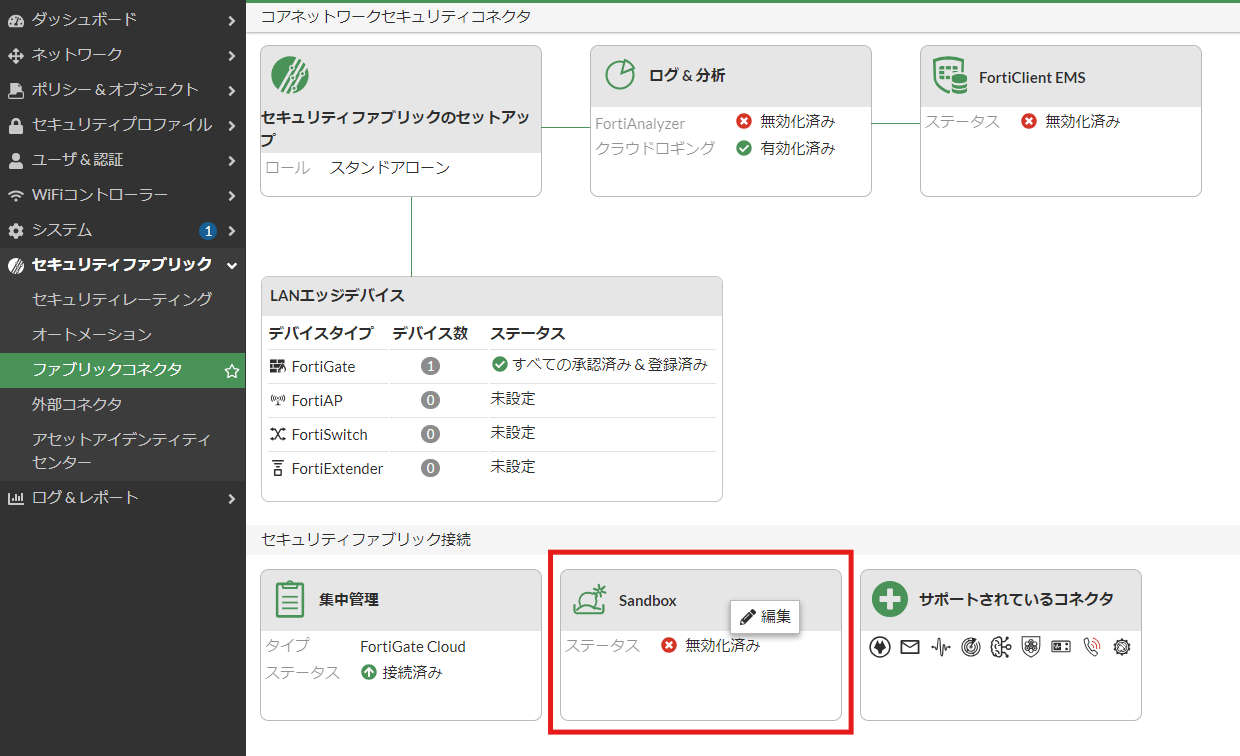Image resolution: width=1240 pixels, height=756 pixels.
Task: Click the FortiAP device type row
Action: (492, 400)
